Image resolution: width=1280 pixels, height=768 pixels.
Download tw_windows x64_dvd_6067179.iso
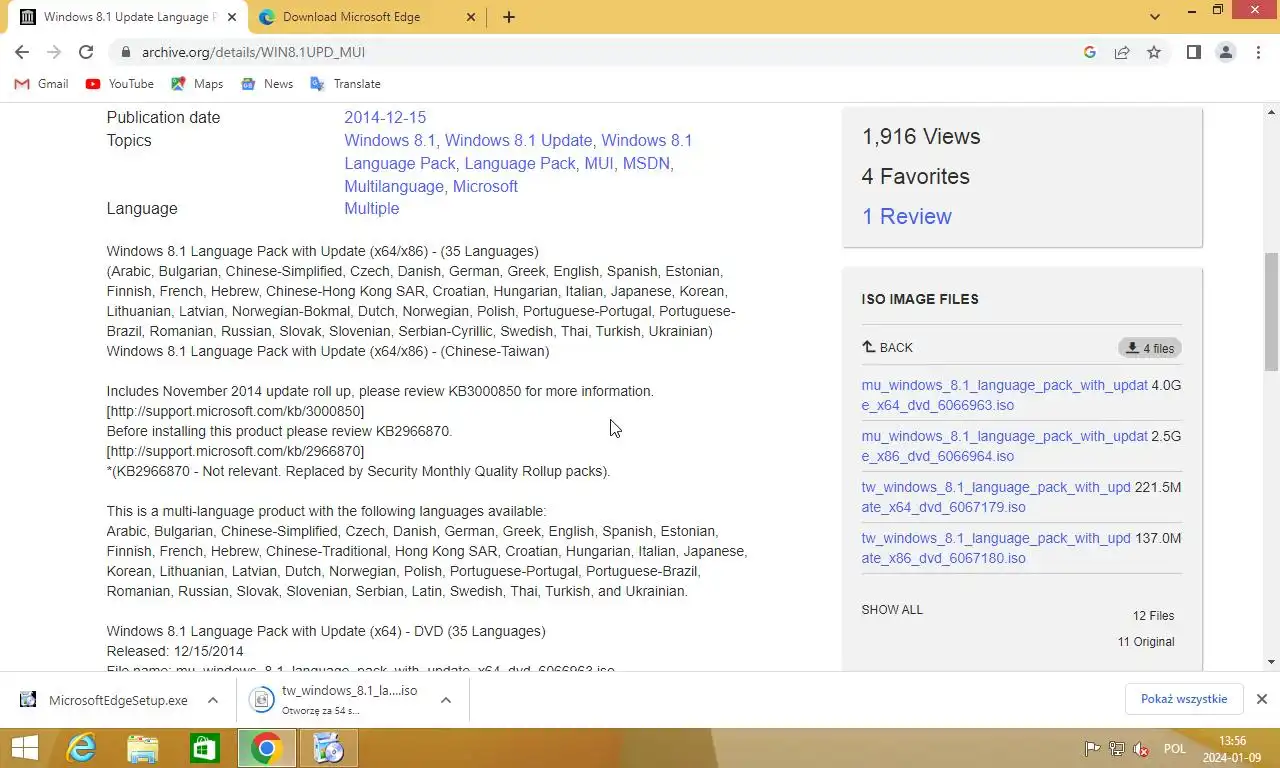tap(996, 497)
